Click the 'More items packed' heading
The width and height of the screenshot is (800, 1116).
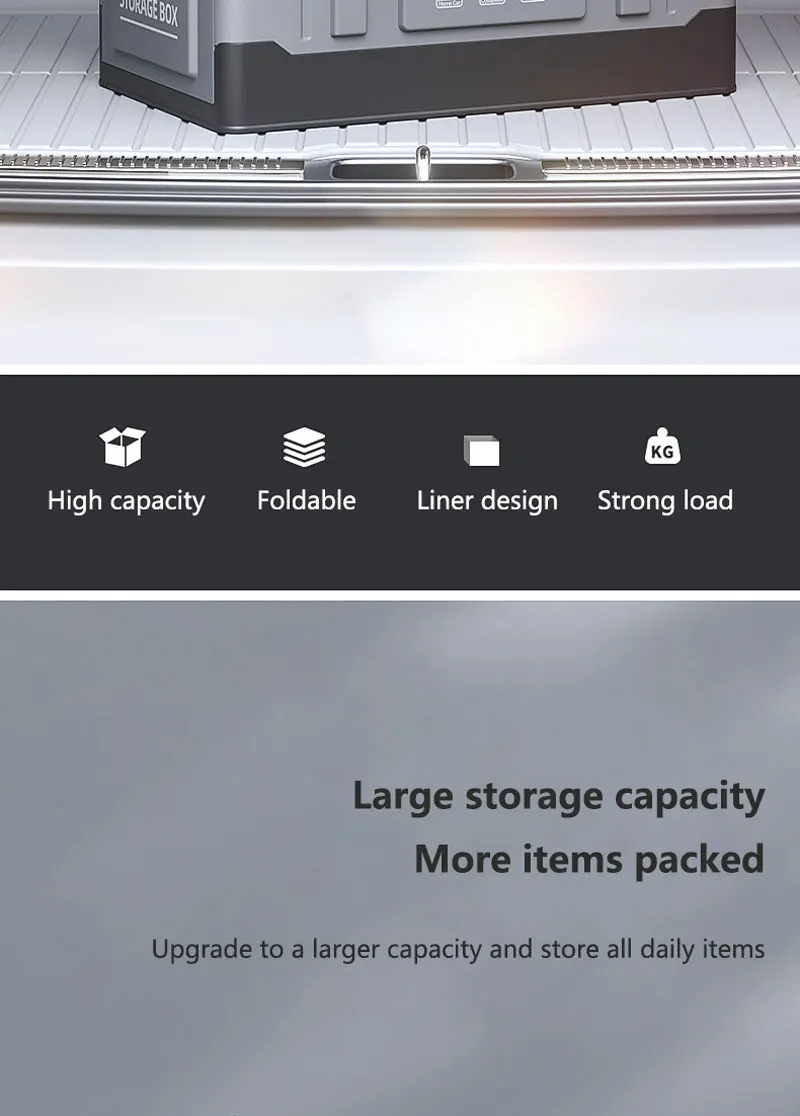tap(589, 860)
